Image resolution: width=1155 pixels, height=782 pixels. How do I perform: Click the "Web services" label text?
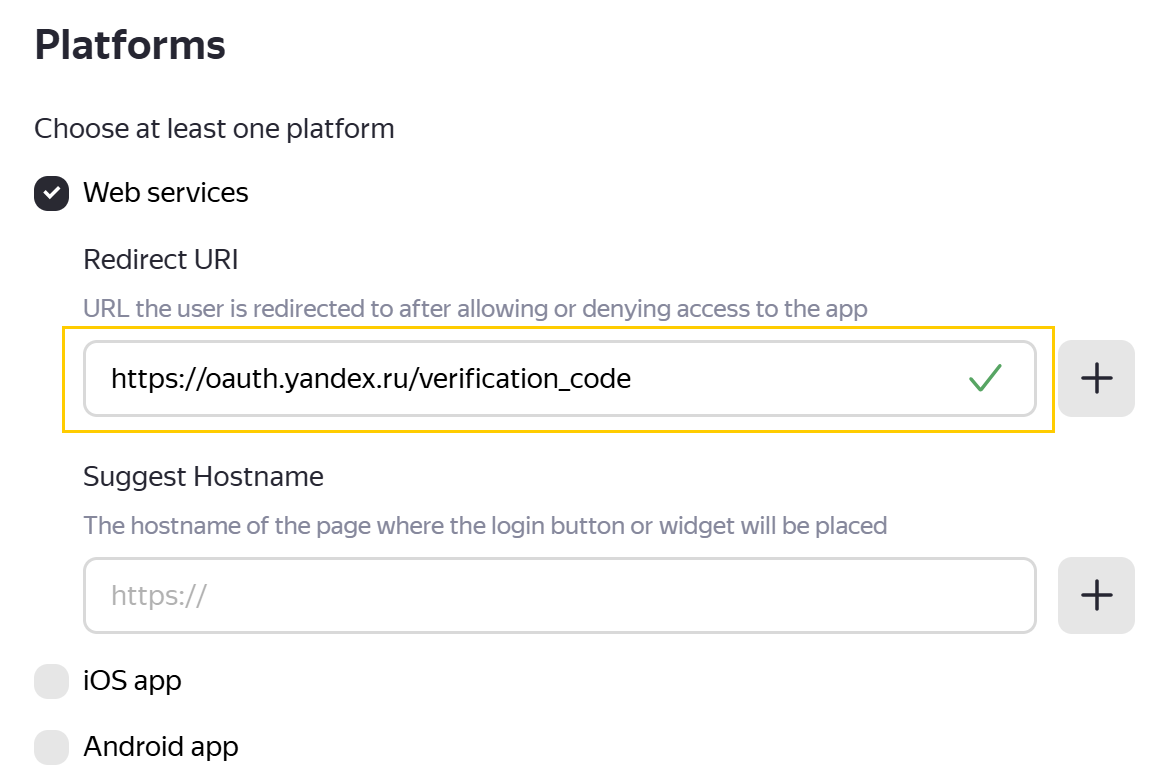coord(166,193)
